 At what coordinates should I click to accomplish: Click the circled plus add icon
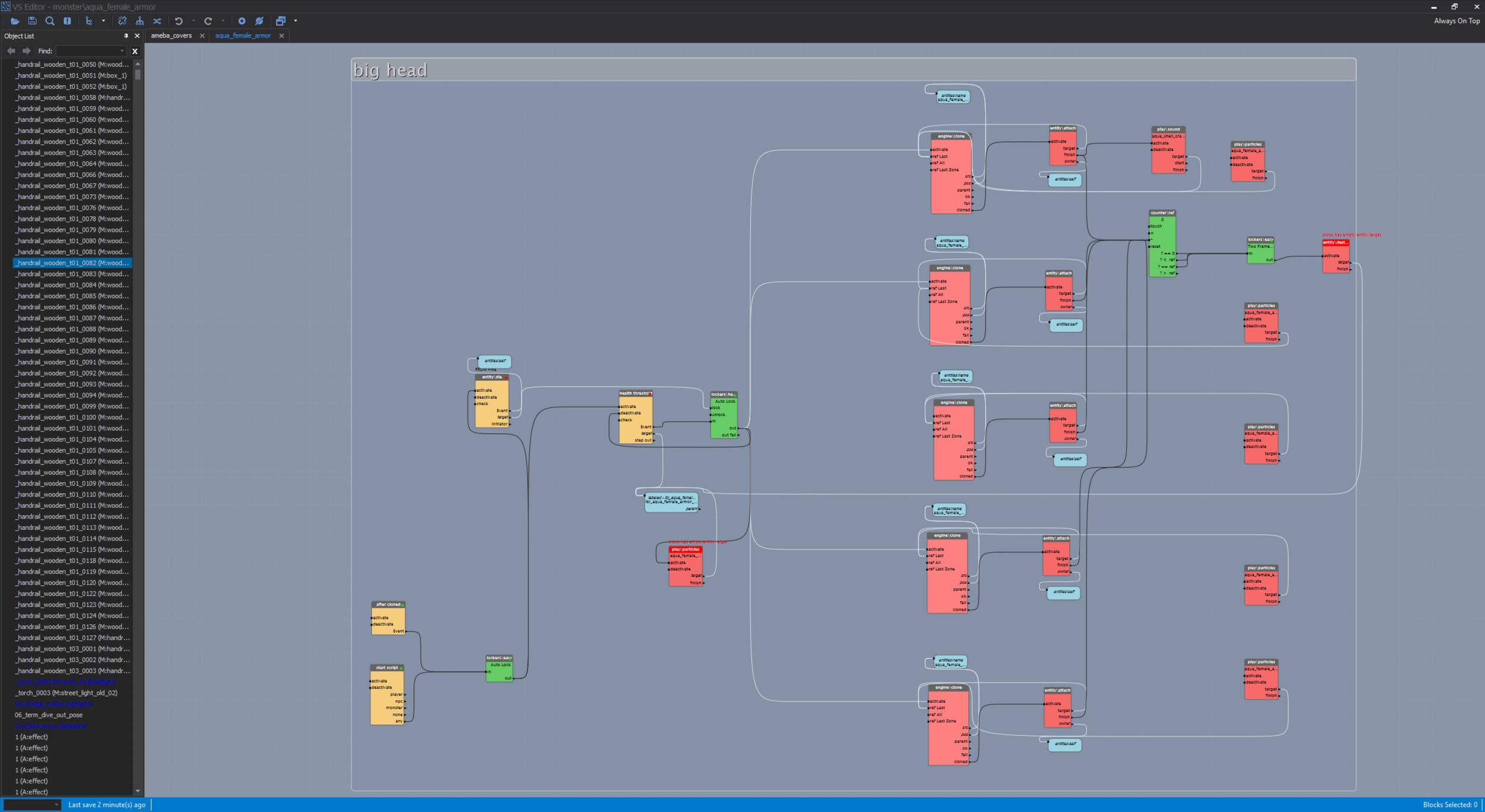click(x=242, y=21)
